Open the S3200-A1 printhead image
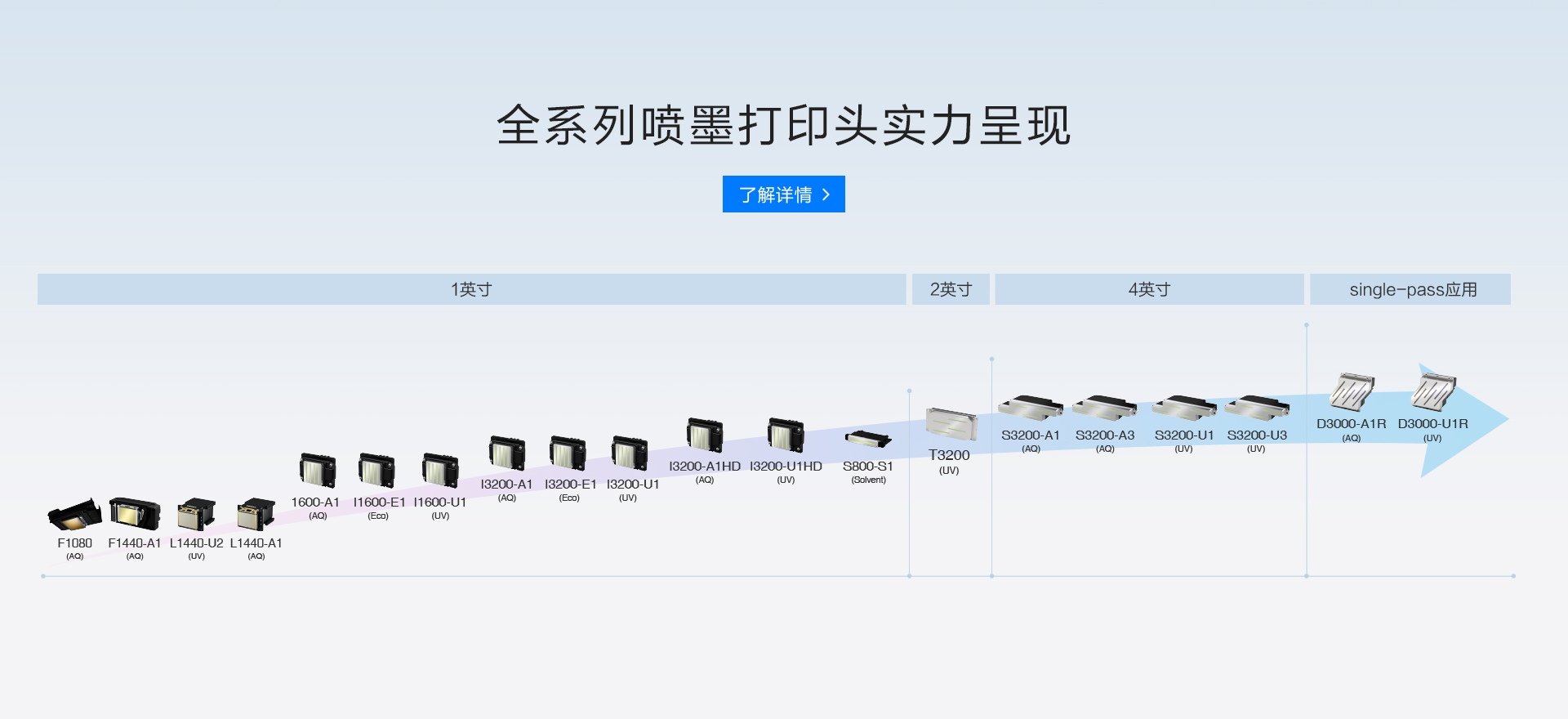 pos(1030,408)
